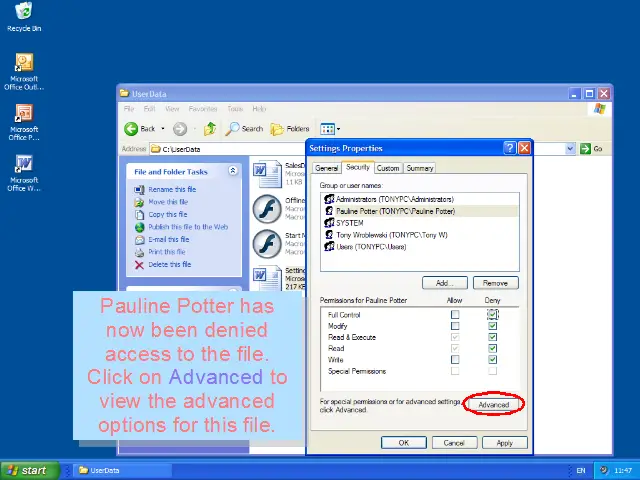Open the Recycle Bin on desktop
Screen dimensions: 640x480
(24, 11)
